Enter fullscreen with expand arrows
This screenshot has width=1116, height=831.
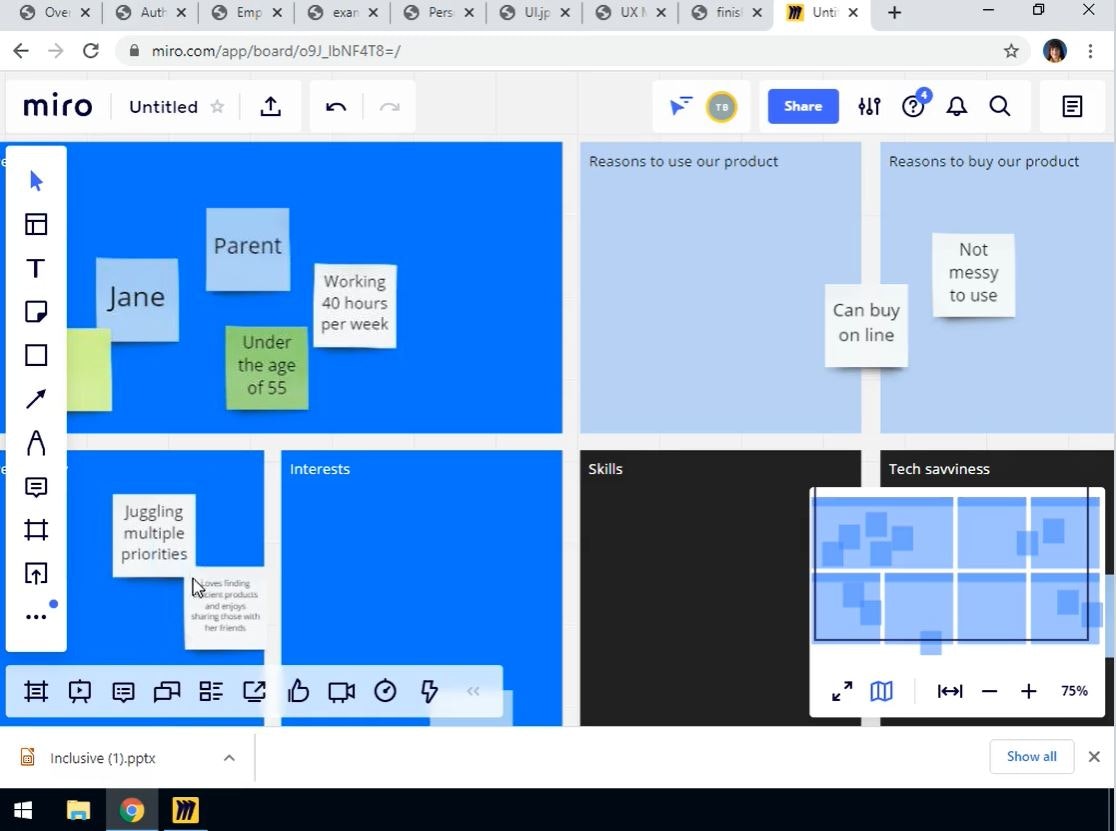pos(842,691)
